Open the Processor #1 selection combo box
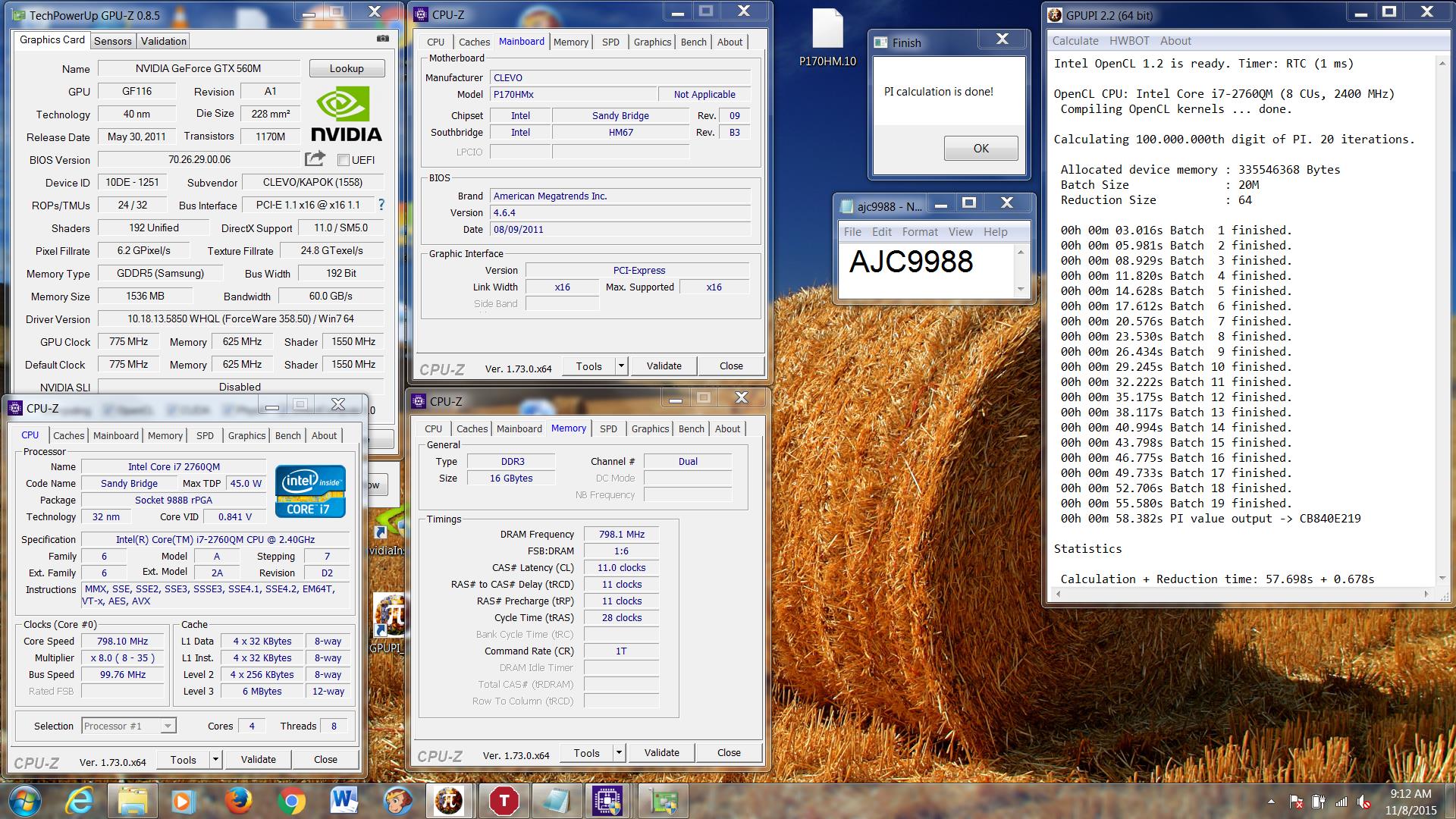 (129, 726)
